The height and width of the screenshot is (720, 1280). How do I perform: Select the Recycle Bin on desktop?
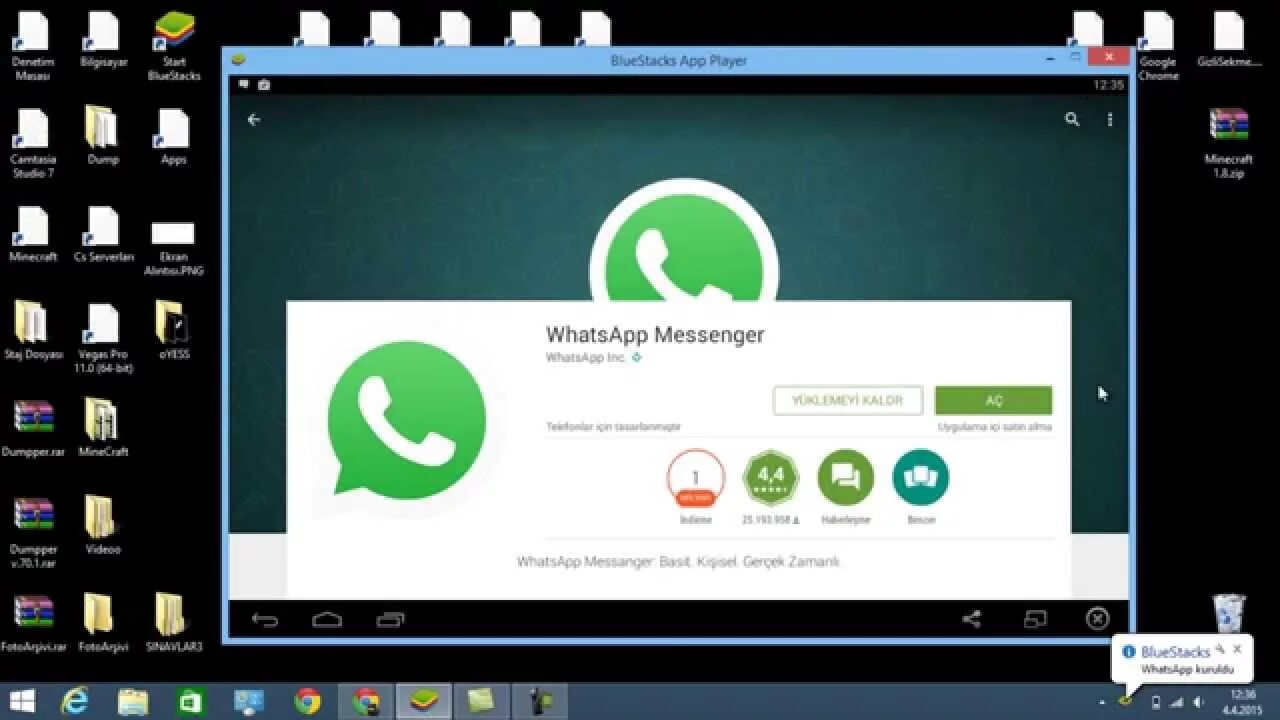[1229, 612]
